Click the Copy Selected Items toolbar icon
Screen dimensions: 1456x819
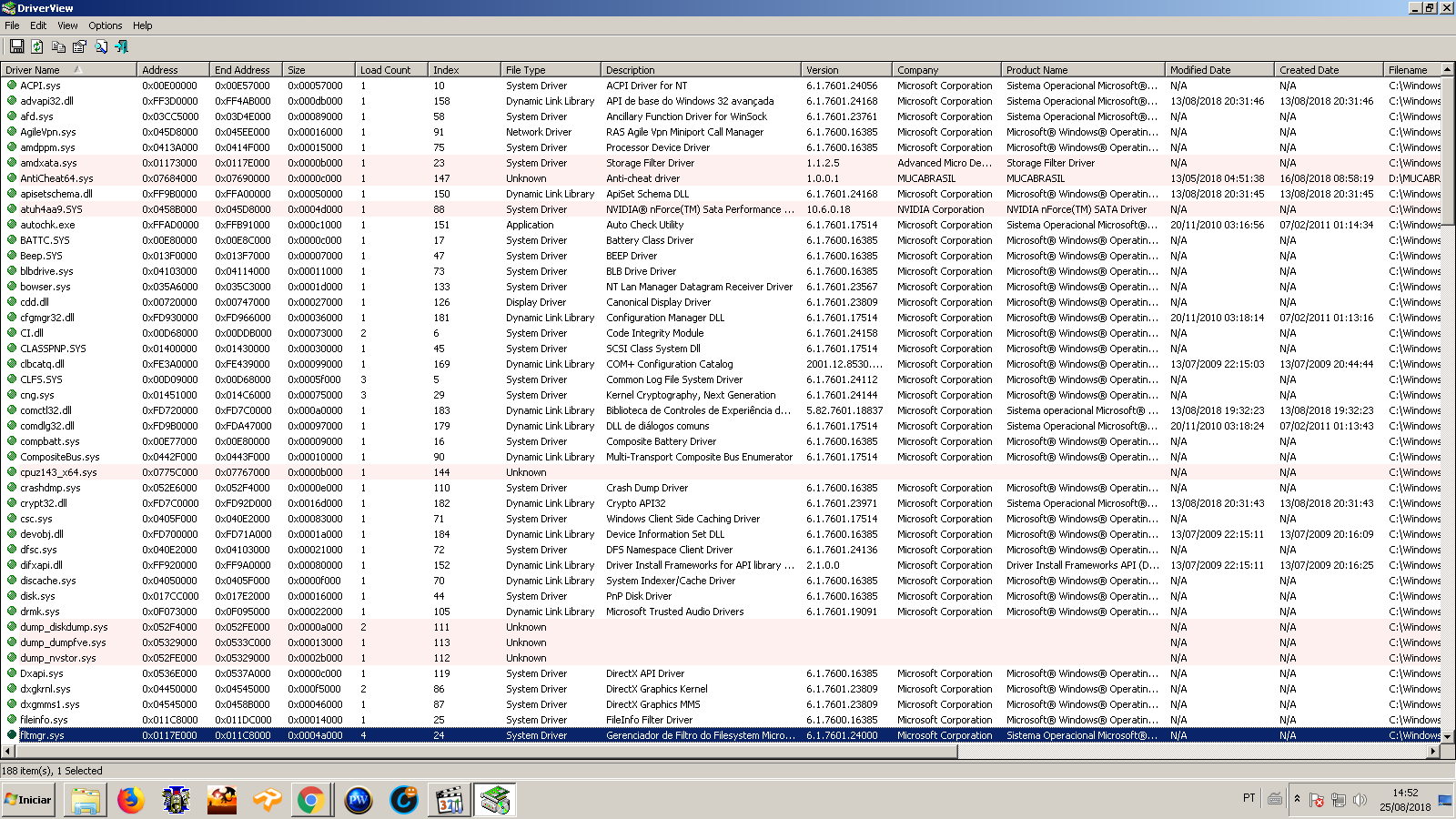(58, 46)
